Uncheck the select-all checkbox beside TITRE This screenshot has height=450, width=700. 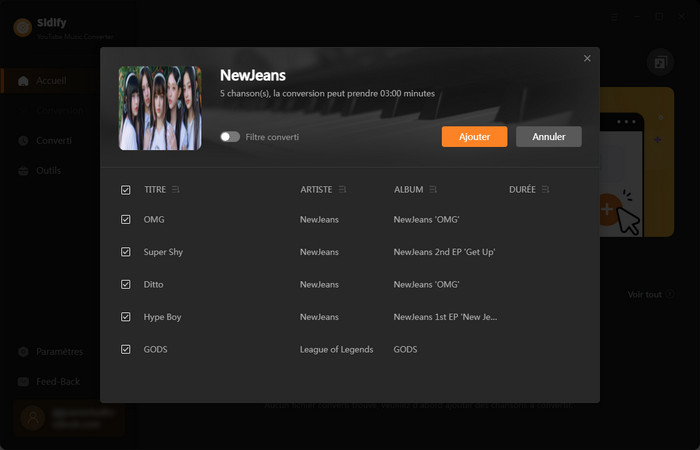tap(125, 189)
